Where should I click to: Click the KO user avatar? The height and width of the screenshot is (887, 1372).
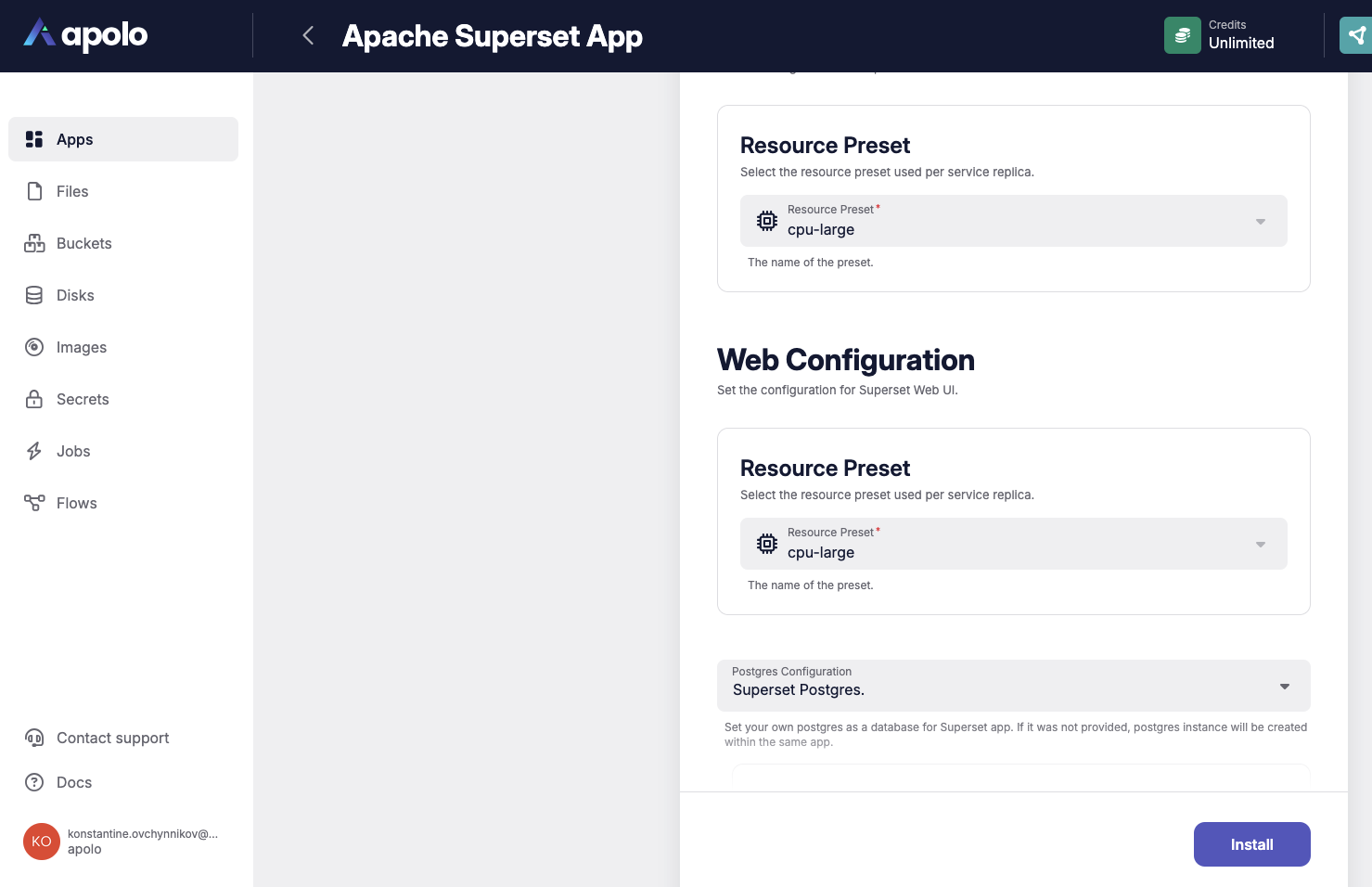click(x=42, y=842)
